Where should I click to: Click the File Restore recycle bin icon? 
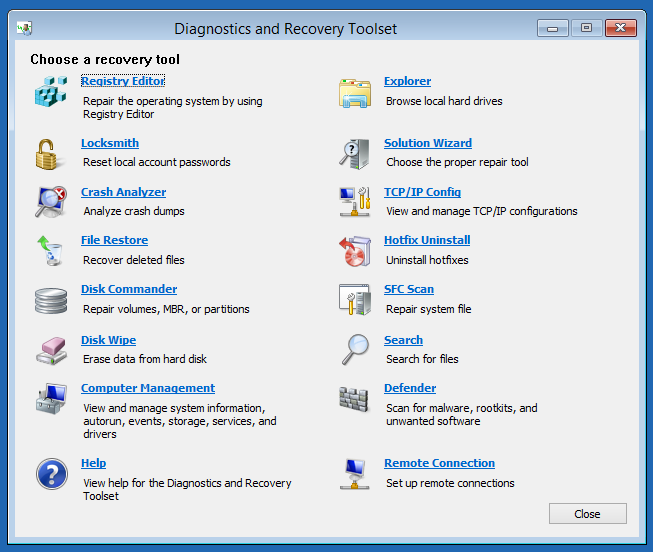pyautogui.click(x=50, y=250)
